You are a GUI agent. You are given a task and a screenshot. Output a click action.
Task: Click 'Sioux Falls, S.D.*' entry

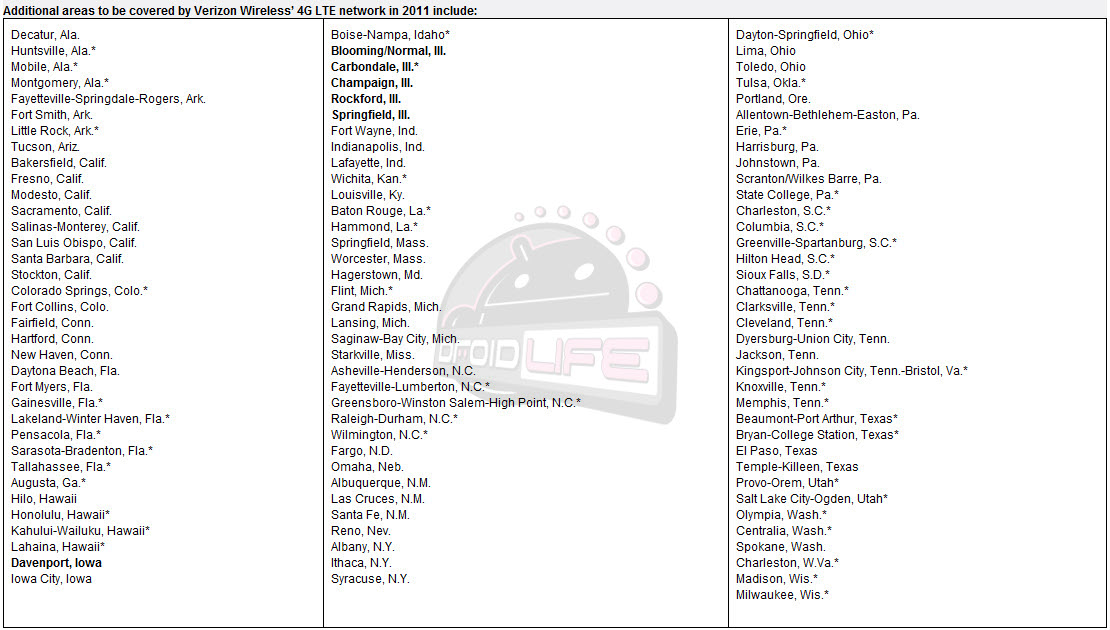pyautogui.click(x=783, y=275)
